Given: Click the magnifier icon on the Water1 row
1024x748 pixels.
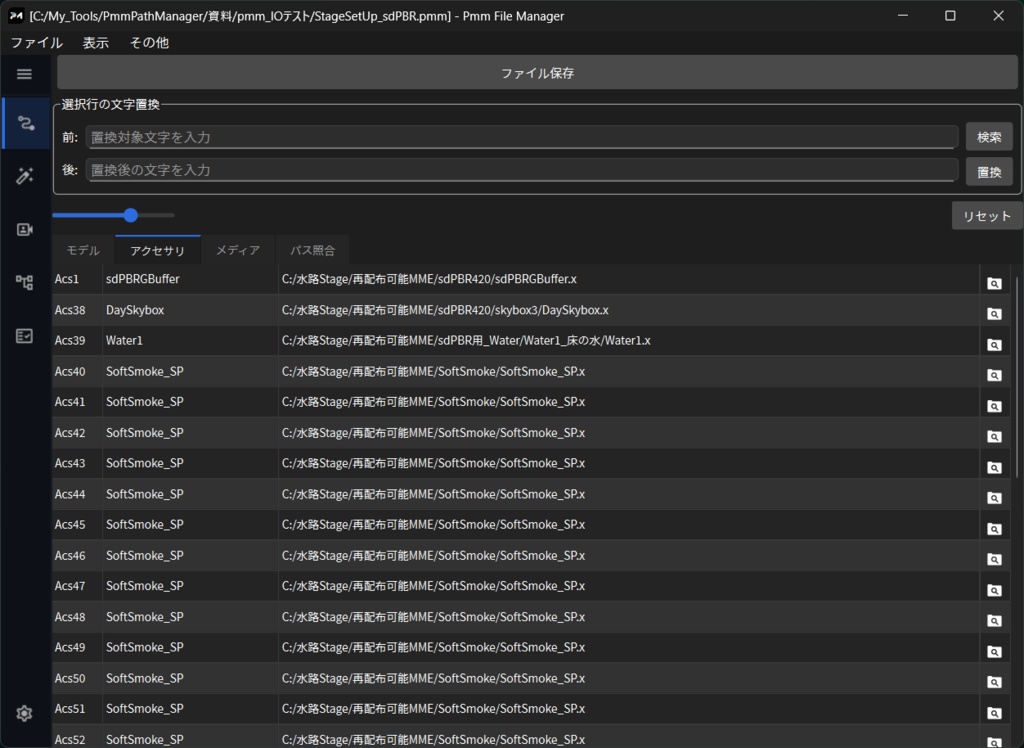Looking at the screenshot, I should point(993,344).
